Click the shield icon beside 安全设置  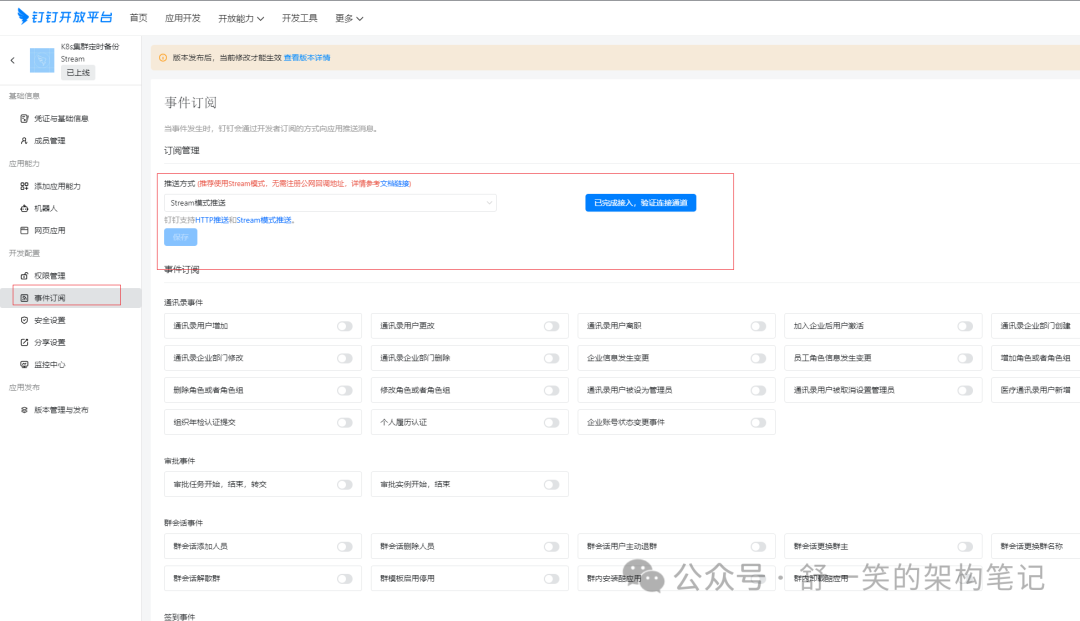[x=24, y=320]
